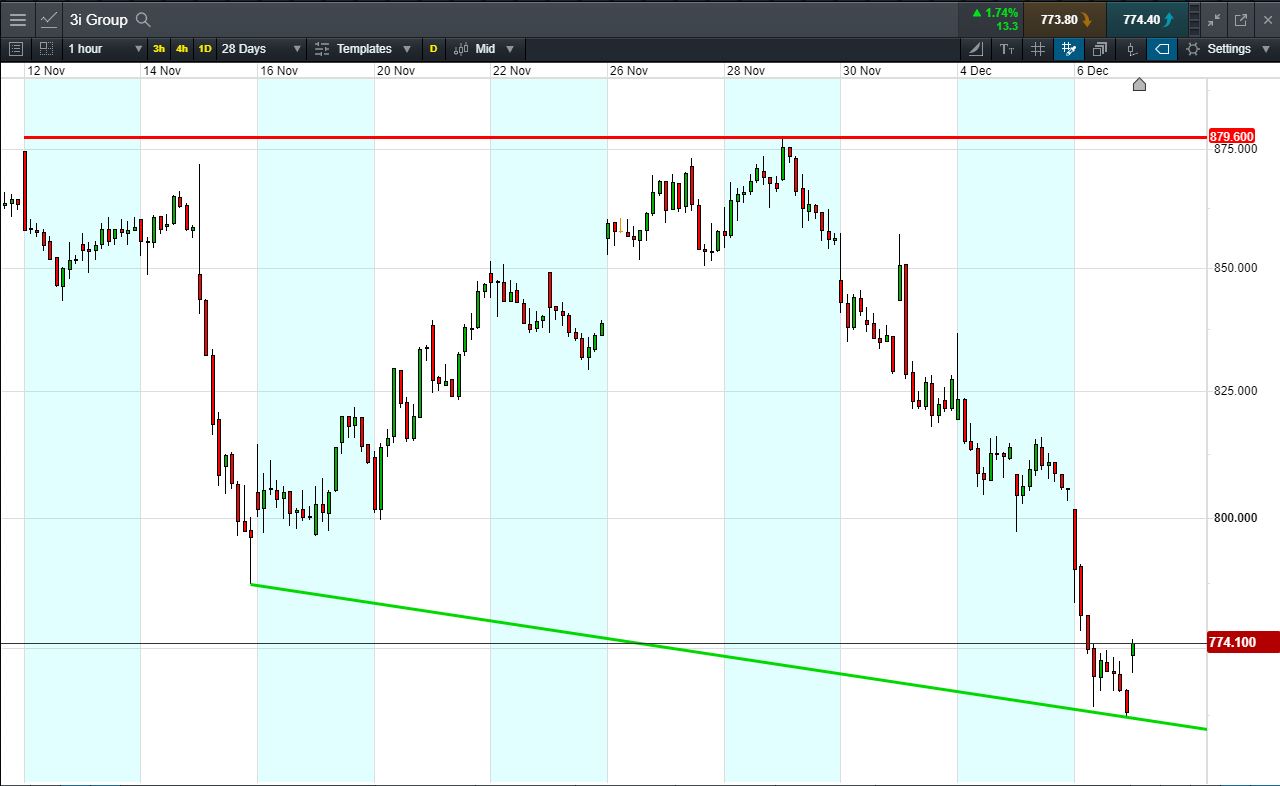Collapse the chart with the shrink arrows icon
The width and height of the screenshot is (1280, 786).
[x=1214, y=19]
